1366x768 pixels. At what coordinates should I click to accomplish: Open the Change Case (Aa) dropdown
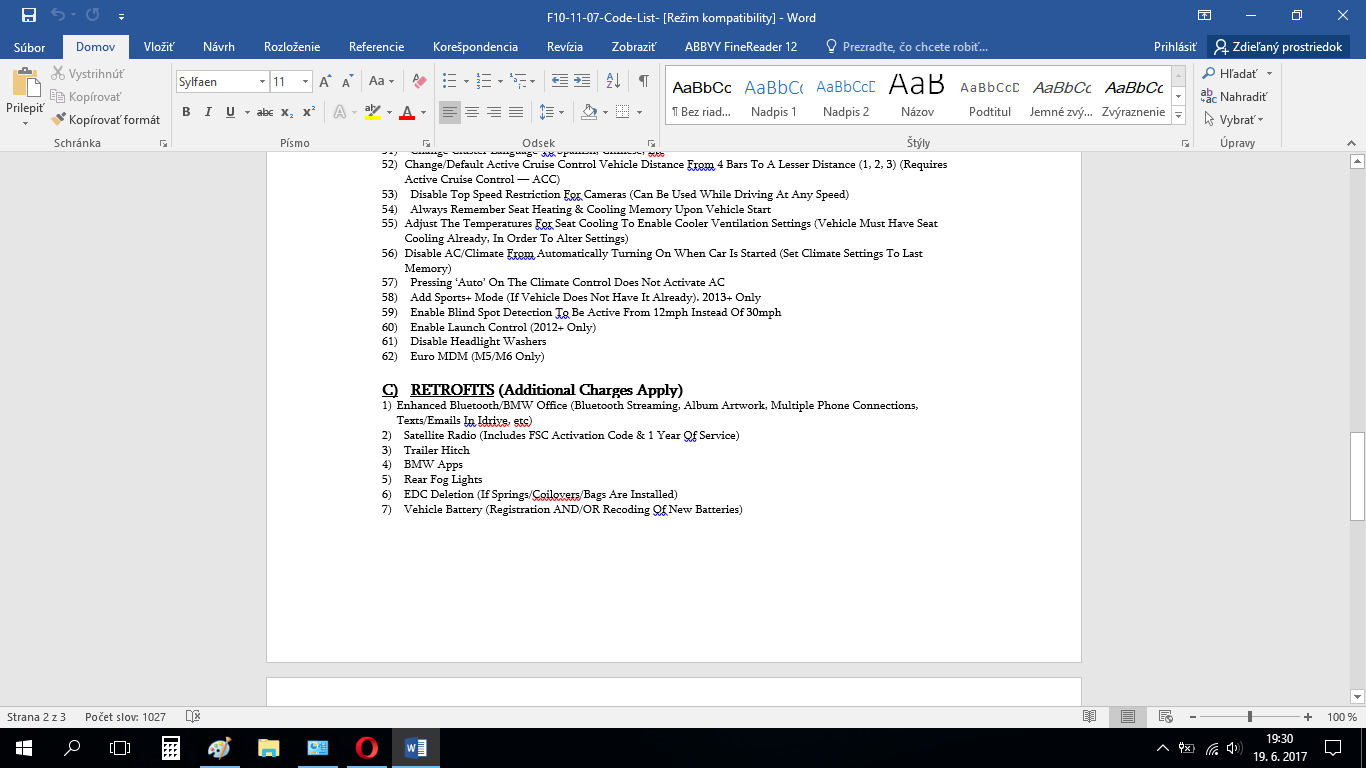coord(381,81)
